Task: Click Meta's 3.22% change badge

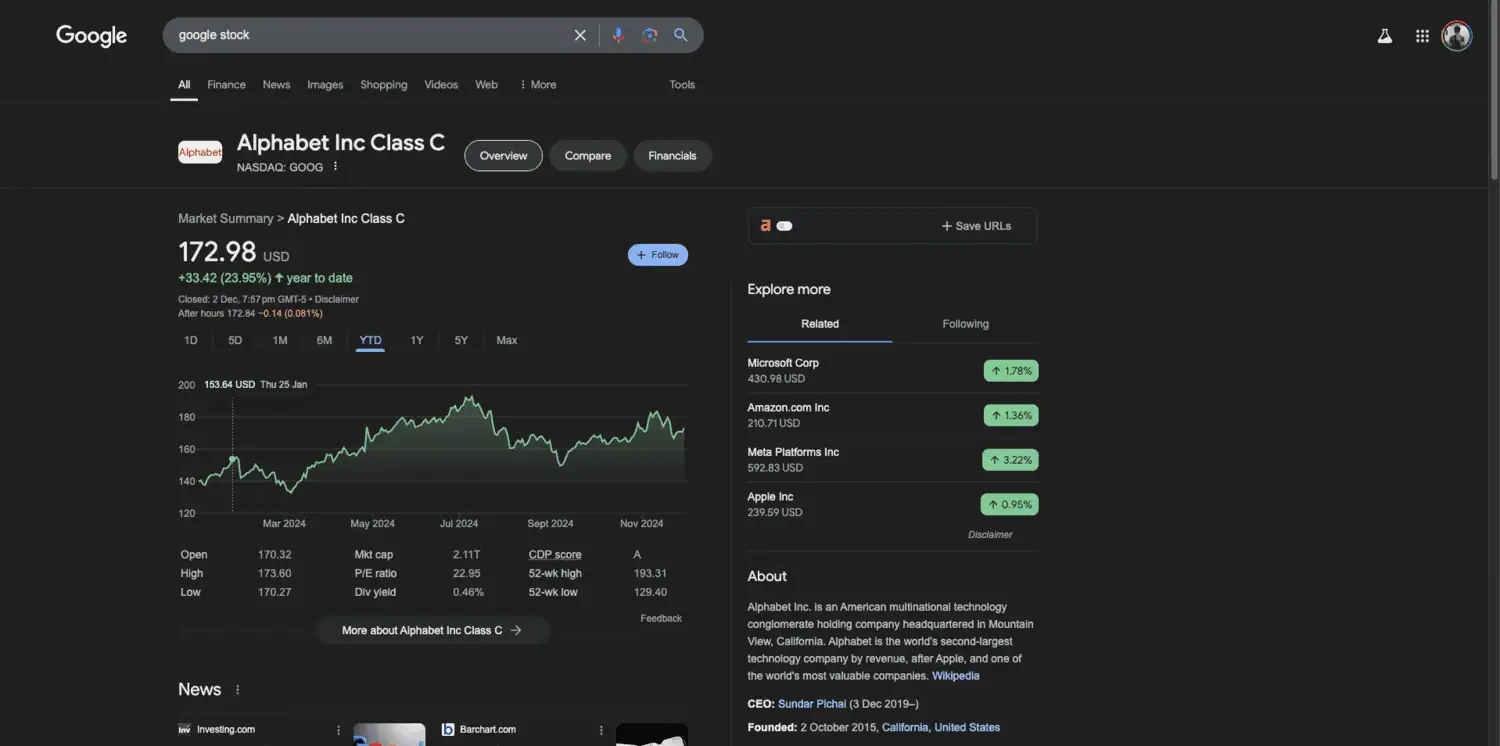Action: click(x=1010, y=460)
